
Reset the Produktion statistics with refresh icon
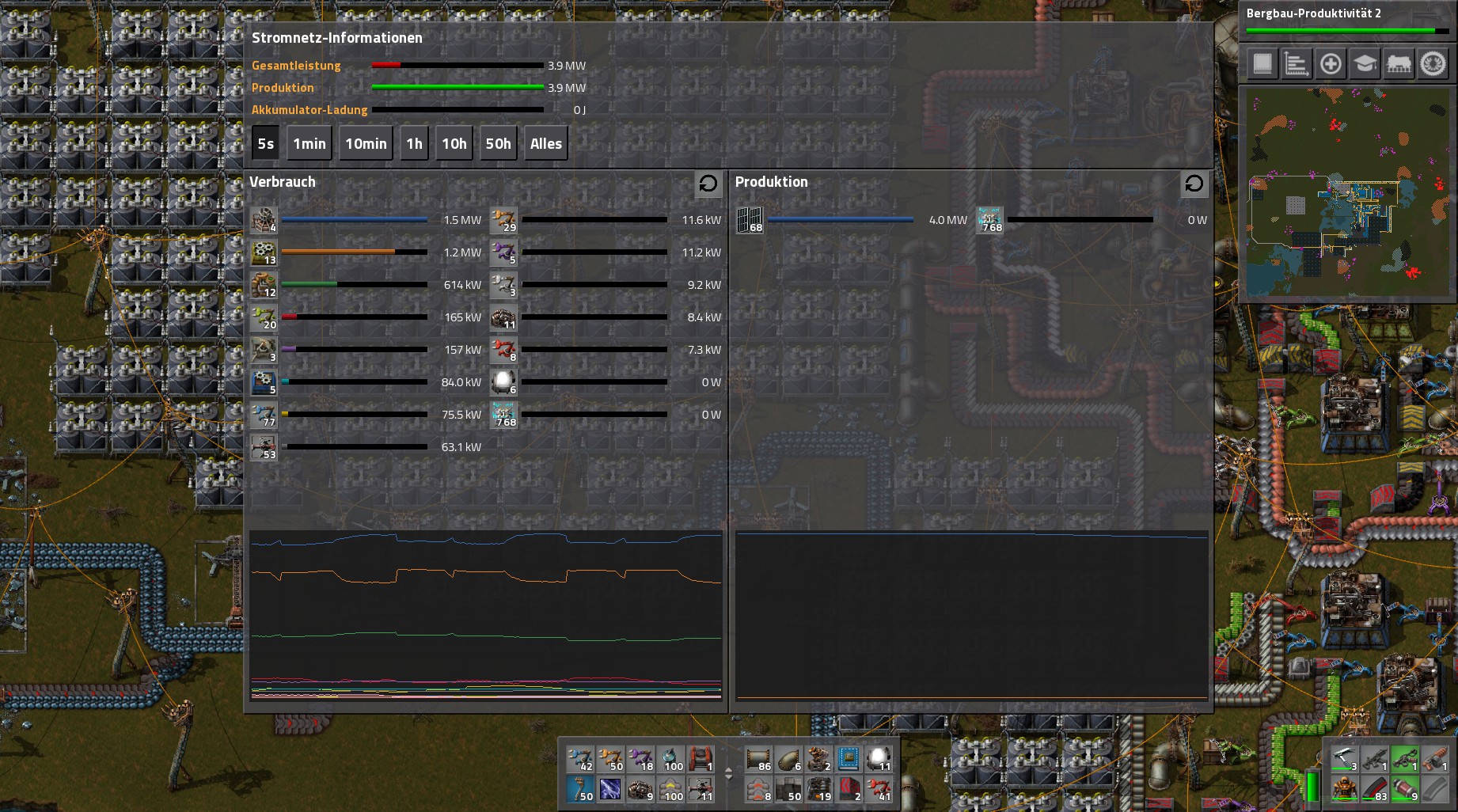coord(1194,184)
